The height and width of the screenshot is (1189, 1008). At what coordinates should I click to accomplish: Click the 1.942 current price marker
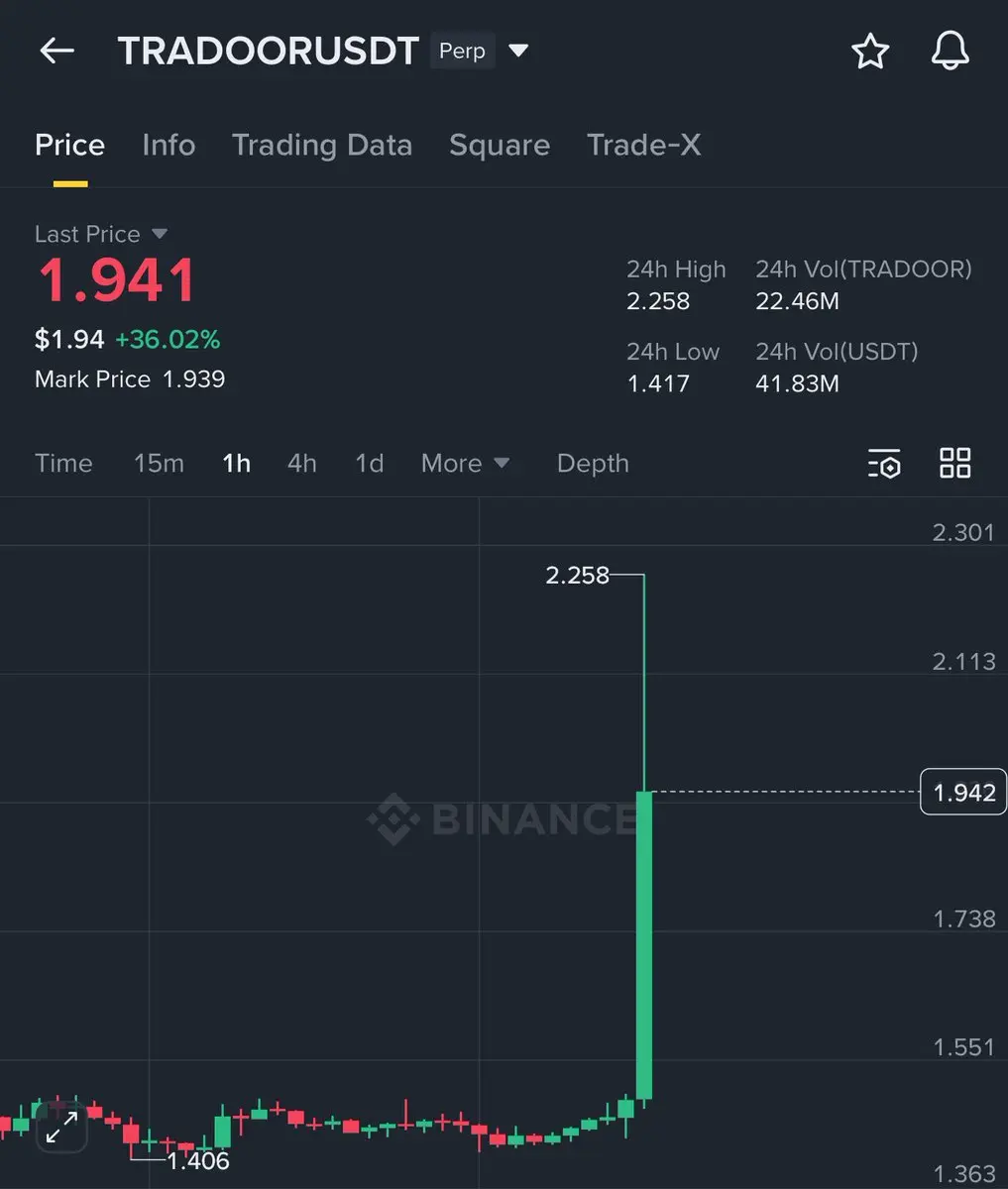963,793
